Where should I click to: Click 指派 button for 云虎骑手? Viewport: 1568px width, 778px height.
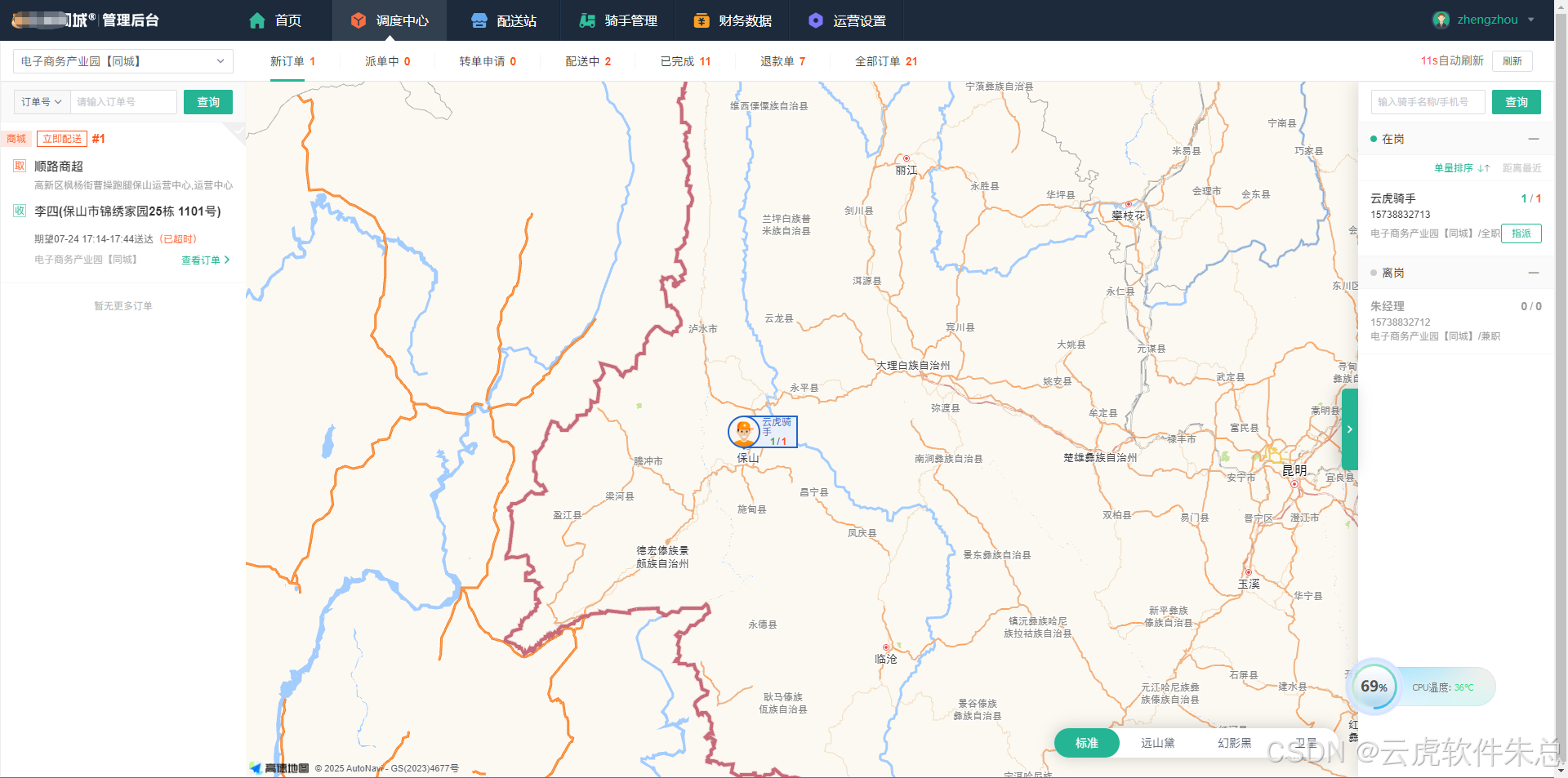[1521, 233]
